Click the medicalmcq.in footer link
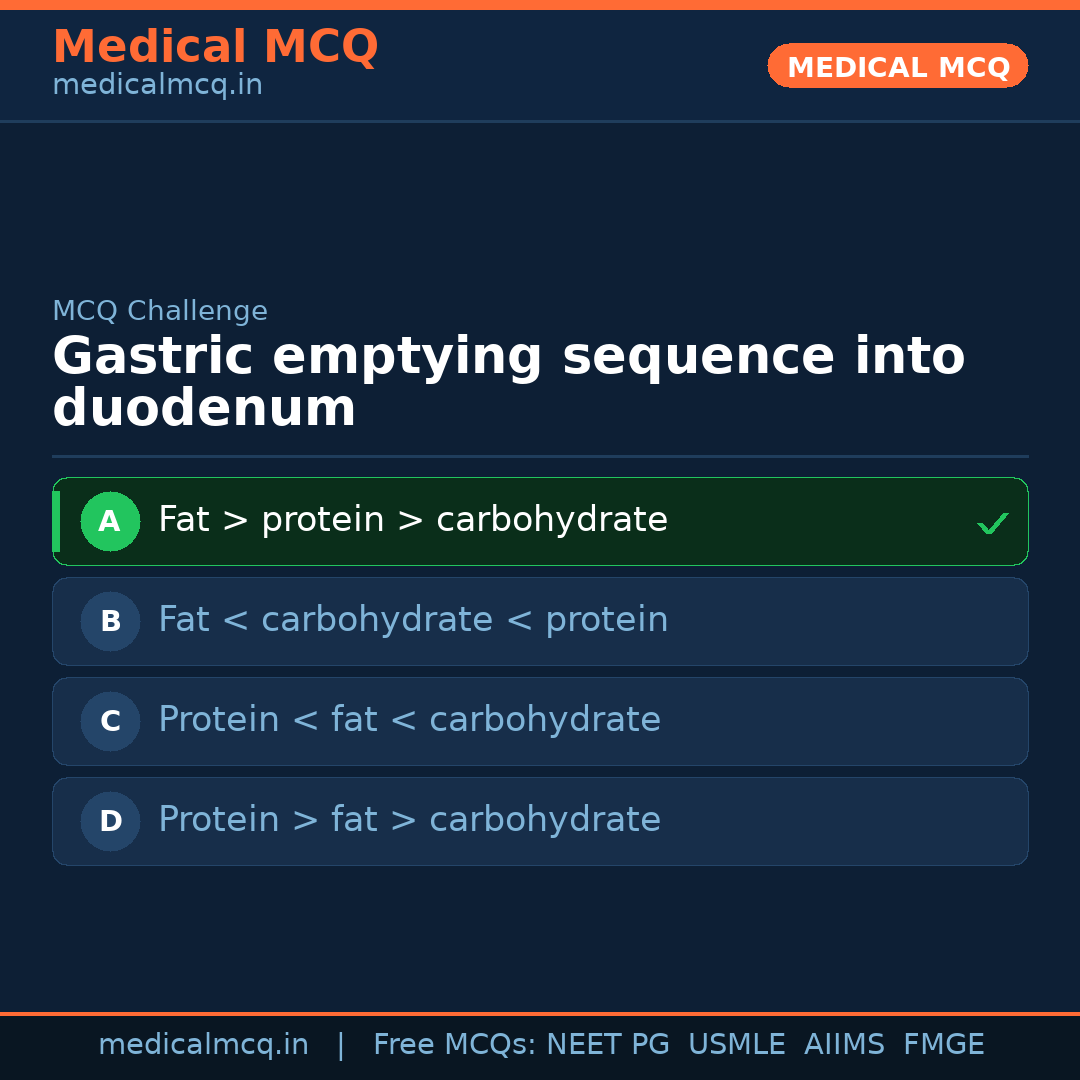The width and height of the screenshot is (1080, 1080). pos(203,1045)
